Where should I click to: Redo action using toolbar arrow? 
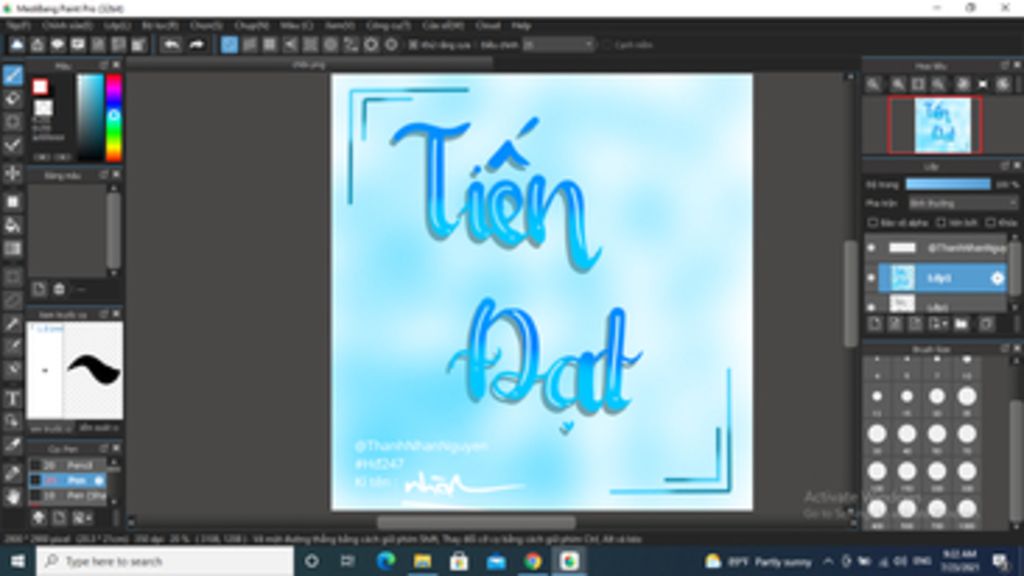196,44
